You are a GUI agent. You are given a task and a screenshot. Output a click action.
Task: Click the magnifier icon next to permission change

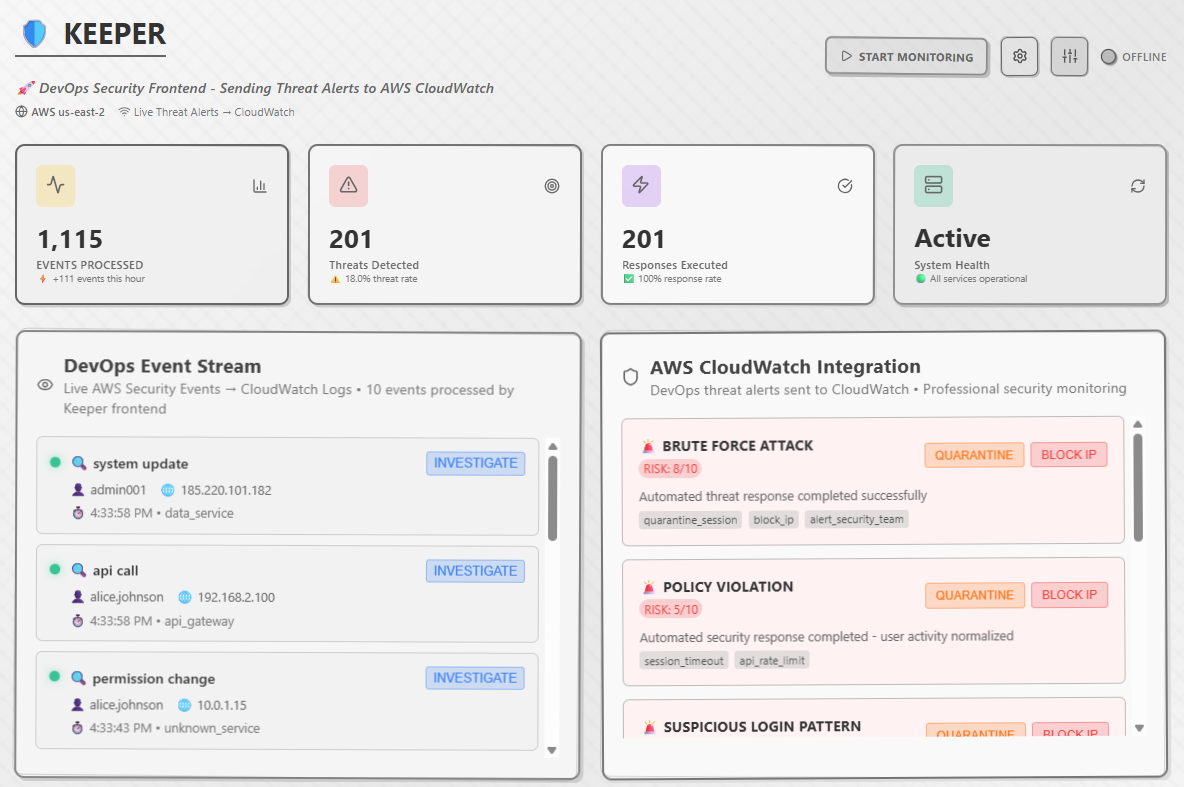79,678
